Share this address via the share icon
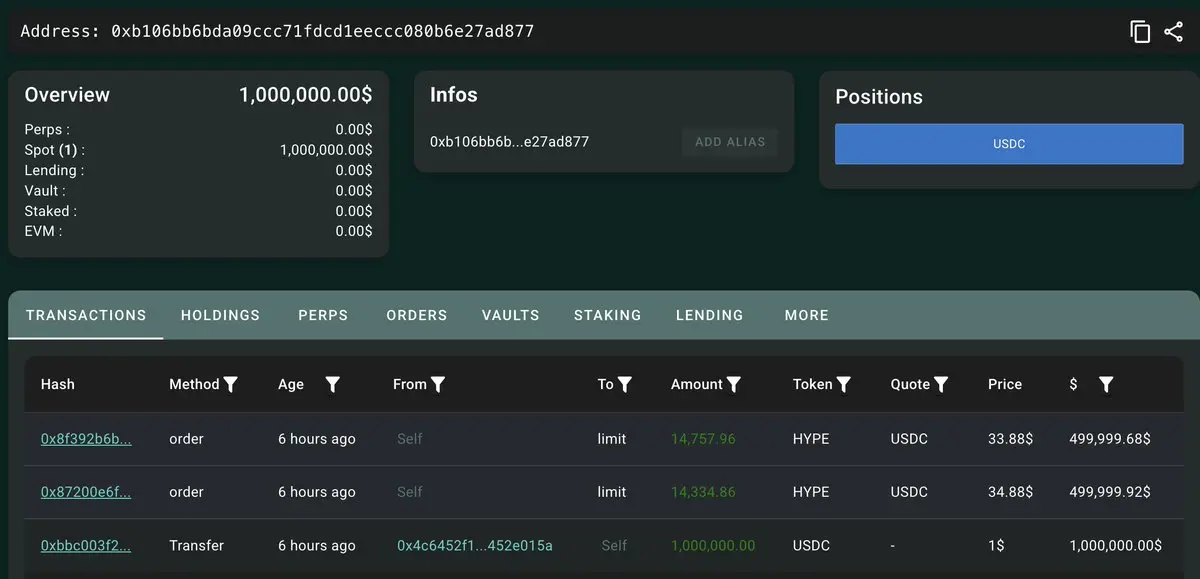1200x579 pixels. 1174,31
